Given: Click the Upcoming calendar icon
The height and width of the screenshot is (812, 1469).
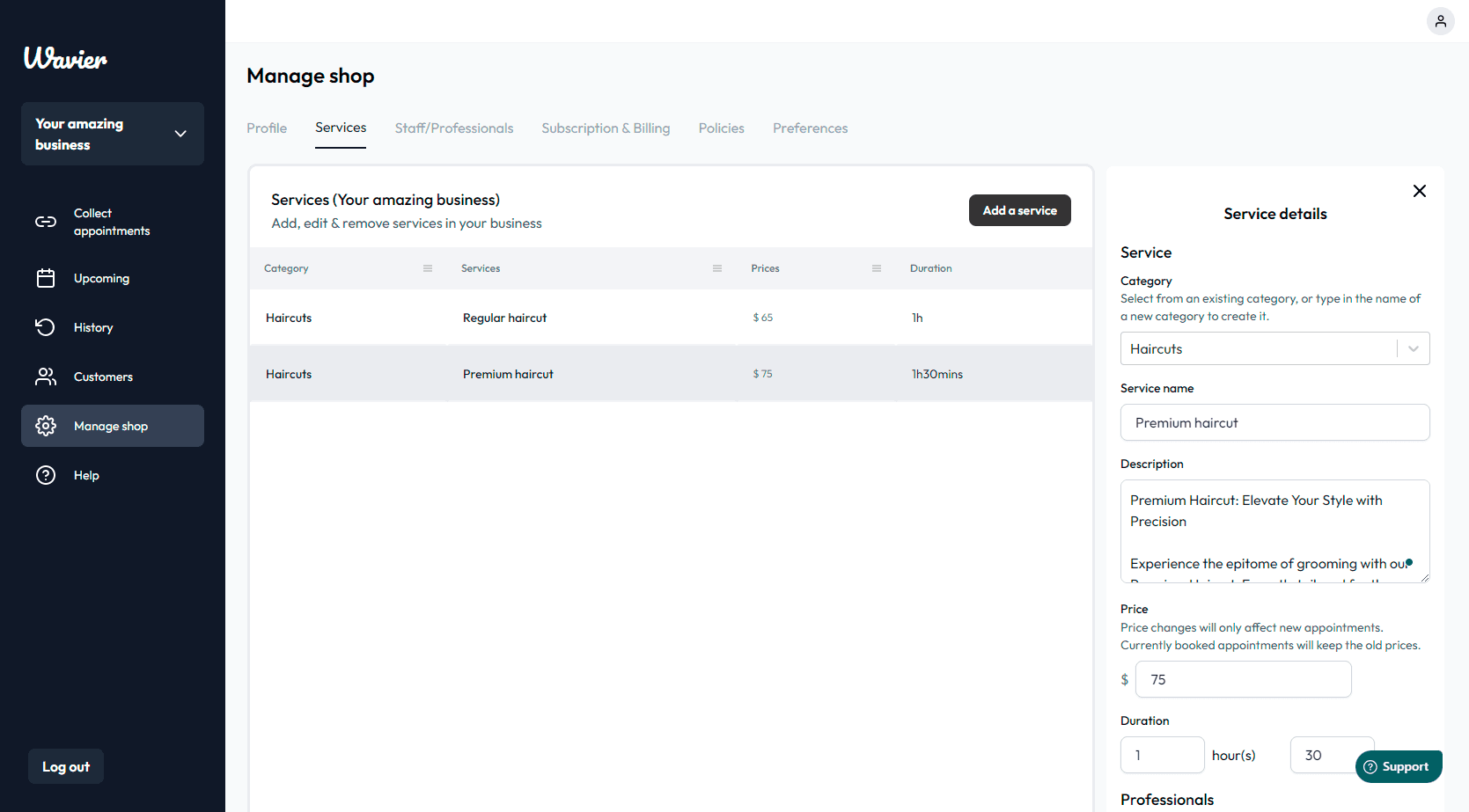Looking at the screenshot, I should coord(46,278).
